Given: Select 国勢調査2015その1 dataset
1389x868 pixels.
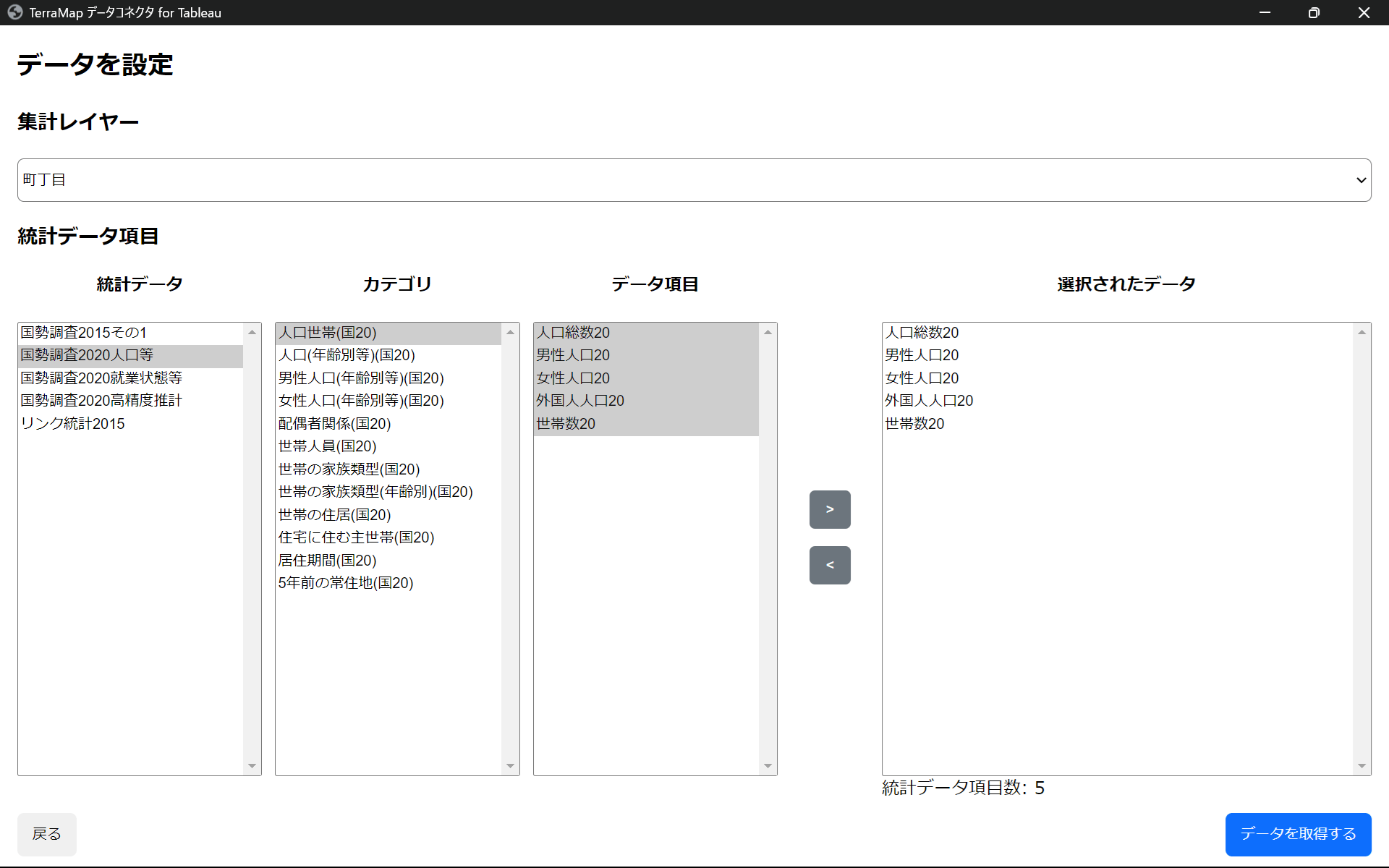Looking at the screenshot, I should click(84, 333).
